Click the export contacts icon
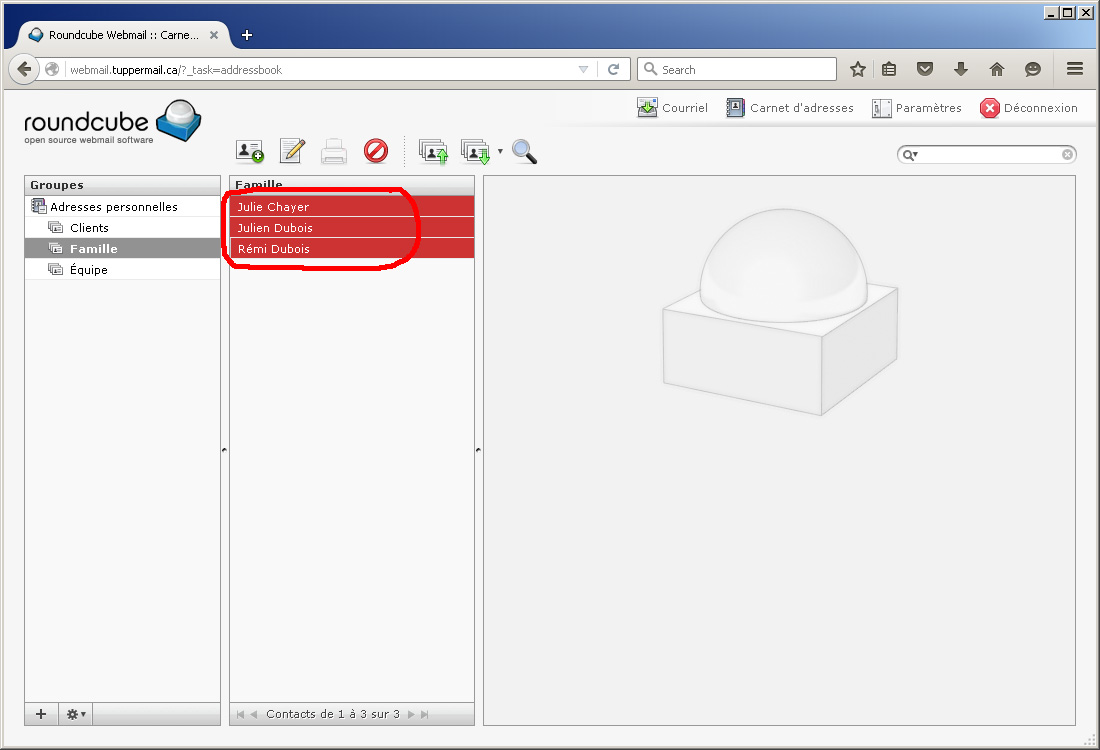Image resolution: width=1100 pixels, height=750 pixels. (x=475, y=151)
